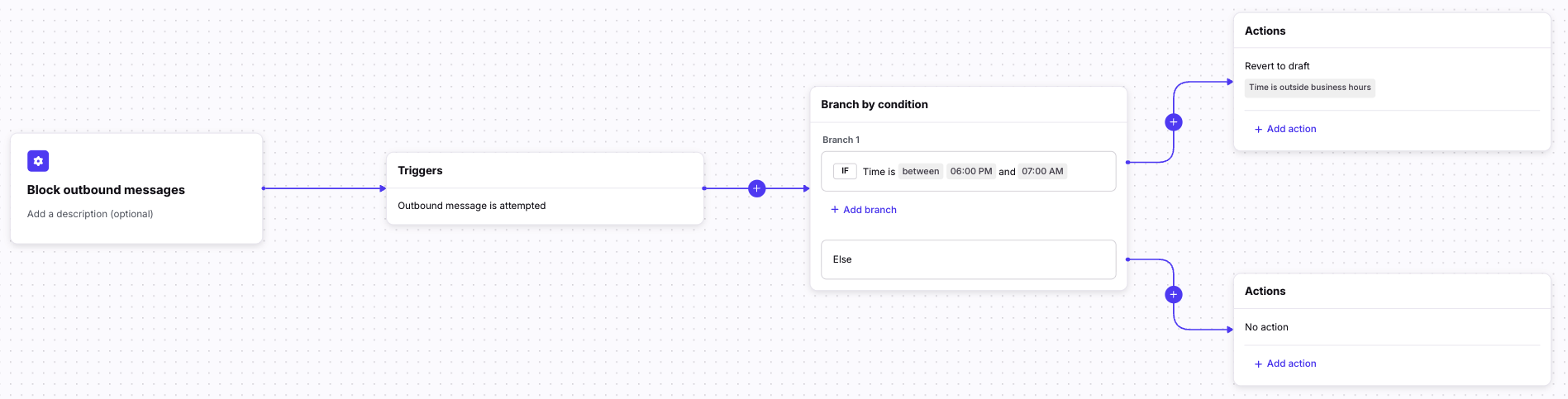Click Add action under No action
1568x399 pixels.
1291,363
